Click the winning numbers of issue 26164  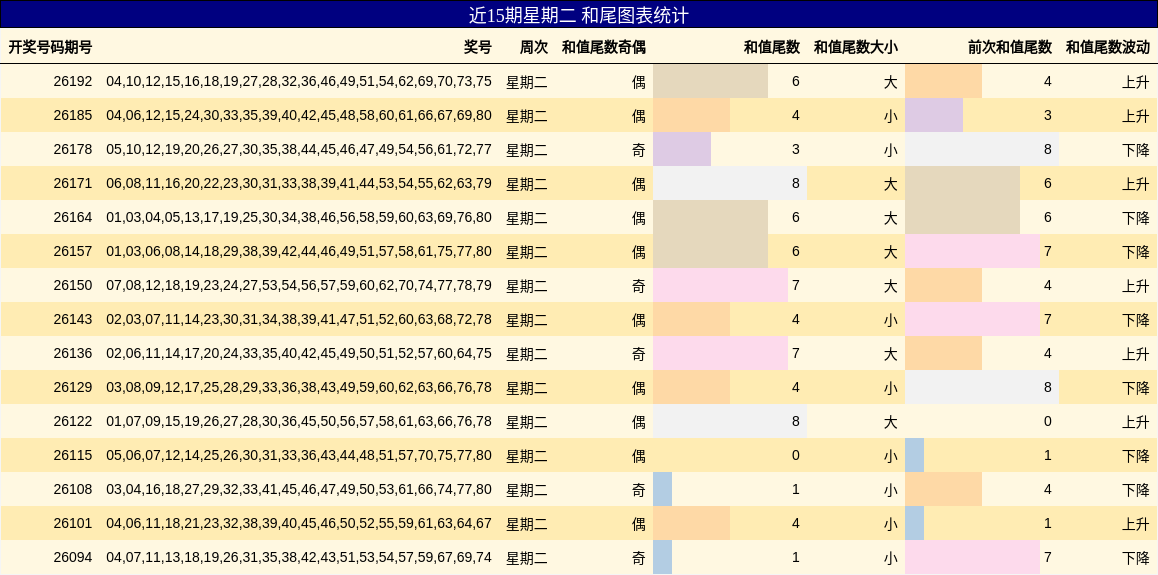click(299, 217)
